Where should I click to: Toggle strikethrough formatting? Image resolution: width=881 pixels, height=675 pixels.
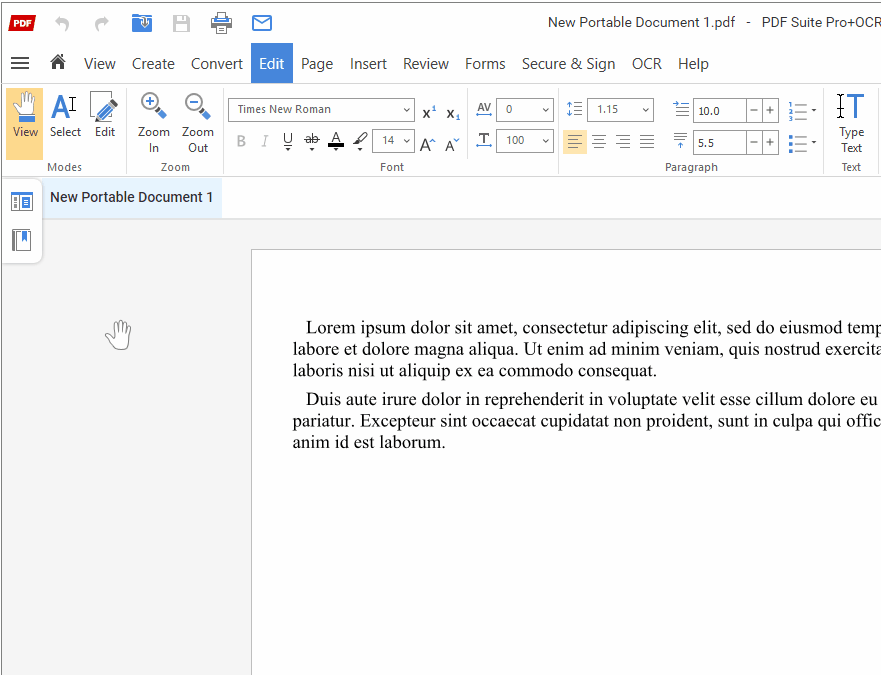click(312, 139)
